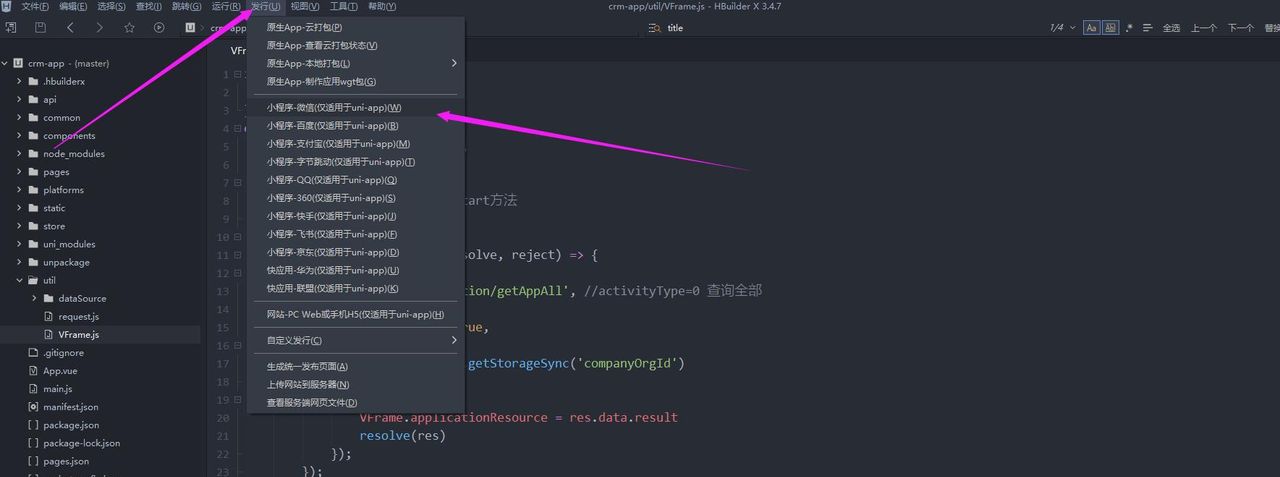1280x477 pixels.
Task: Go forward with the right arrow icon
Action: 99,28
